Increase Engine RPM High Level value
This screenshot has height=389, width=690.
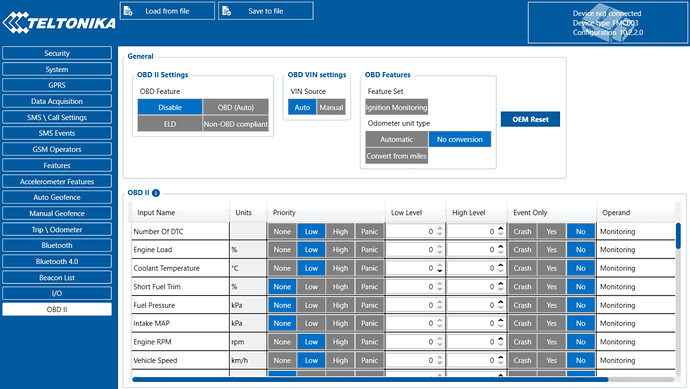[501, 338]
